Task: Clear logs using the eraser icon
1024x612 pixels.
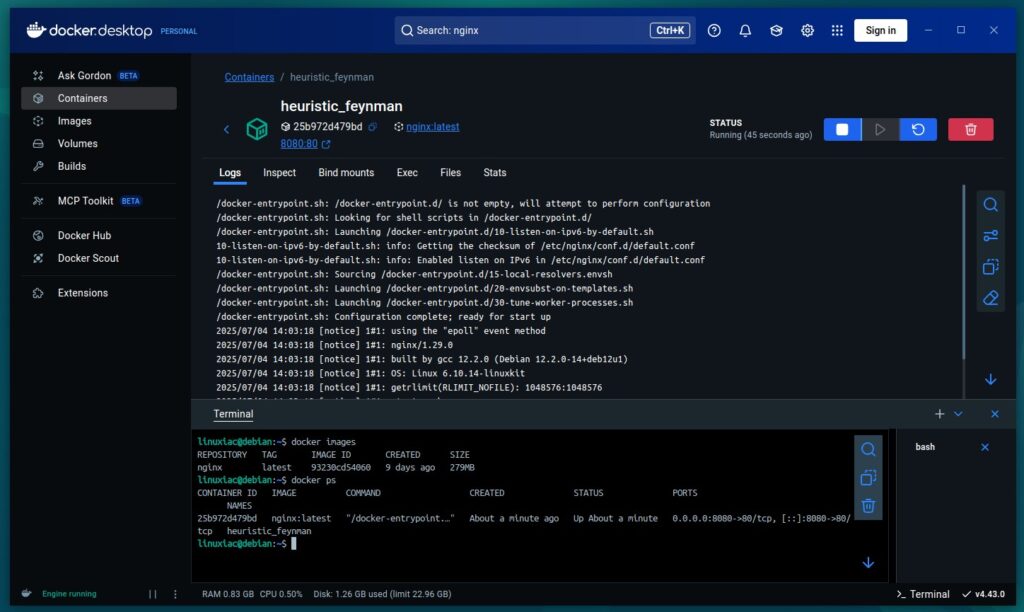Action: pyautogui.click(x=991, y=298)
